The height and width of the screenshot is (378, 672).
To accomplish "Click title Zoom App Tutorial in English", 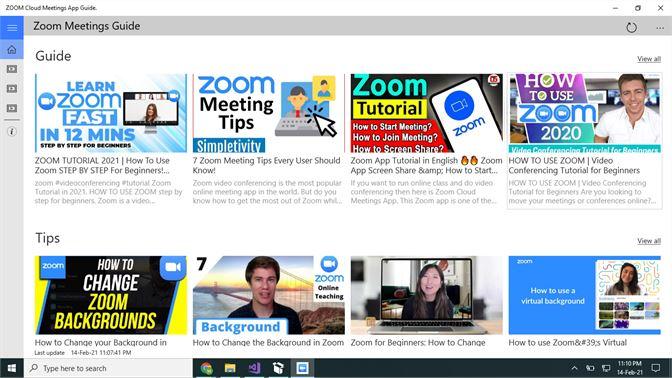I will click(x=426, y=165).
